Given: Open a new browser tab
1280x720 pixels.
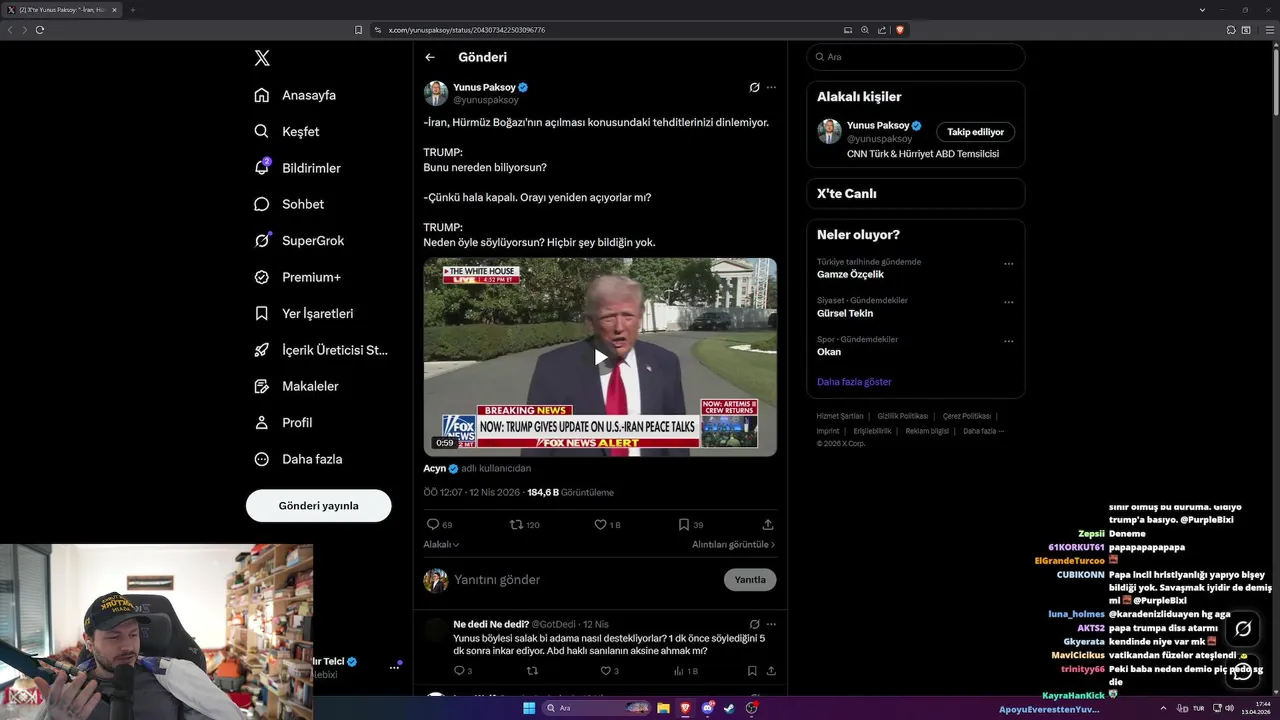Looking at the screenshot, I should pyautogui.click(x=132, y=10).
